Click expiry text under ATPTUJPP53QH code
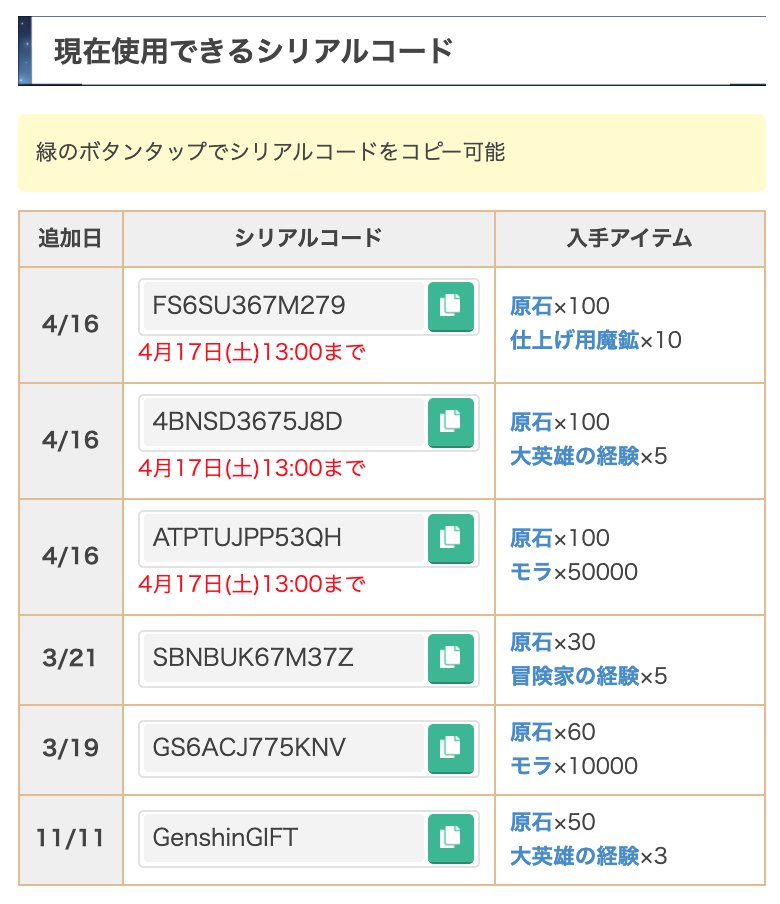The height and width of the screenshot is (904, 780). pyautogui.click(x=251, y=584)
